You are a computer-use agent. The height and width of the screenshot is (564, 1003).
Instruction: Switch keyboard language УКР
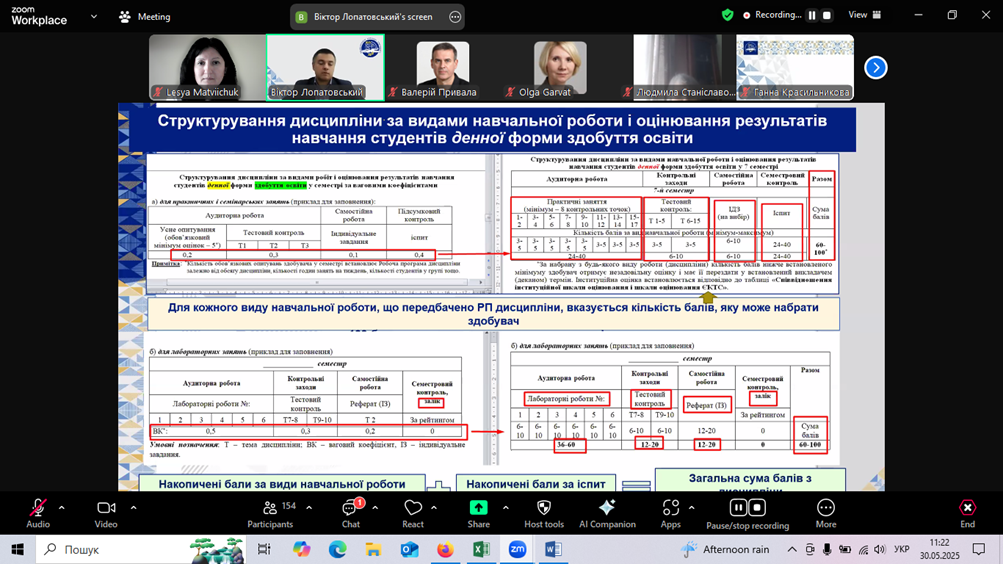tap(902, 549)
